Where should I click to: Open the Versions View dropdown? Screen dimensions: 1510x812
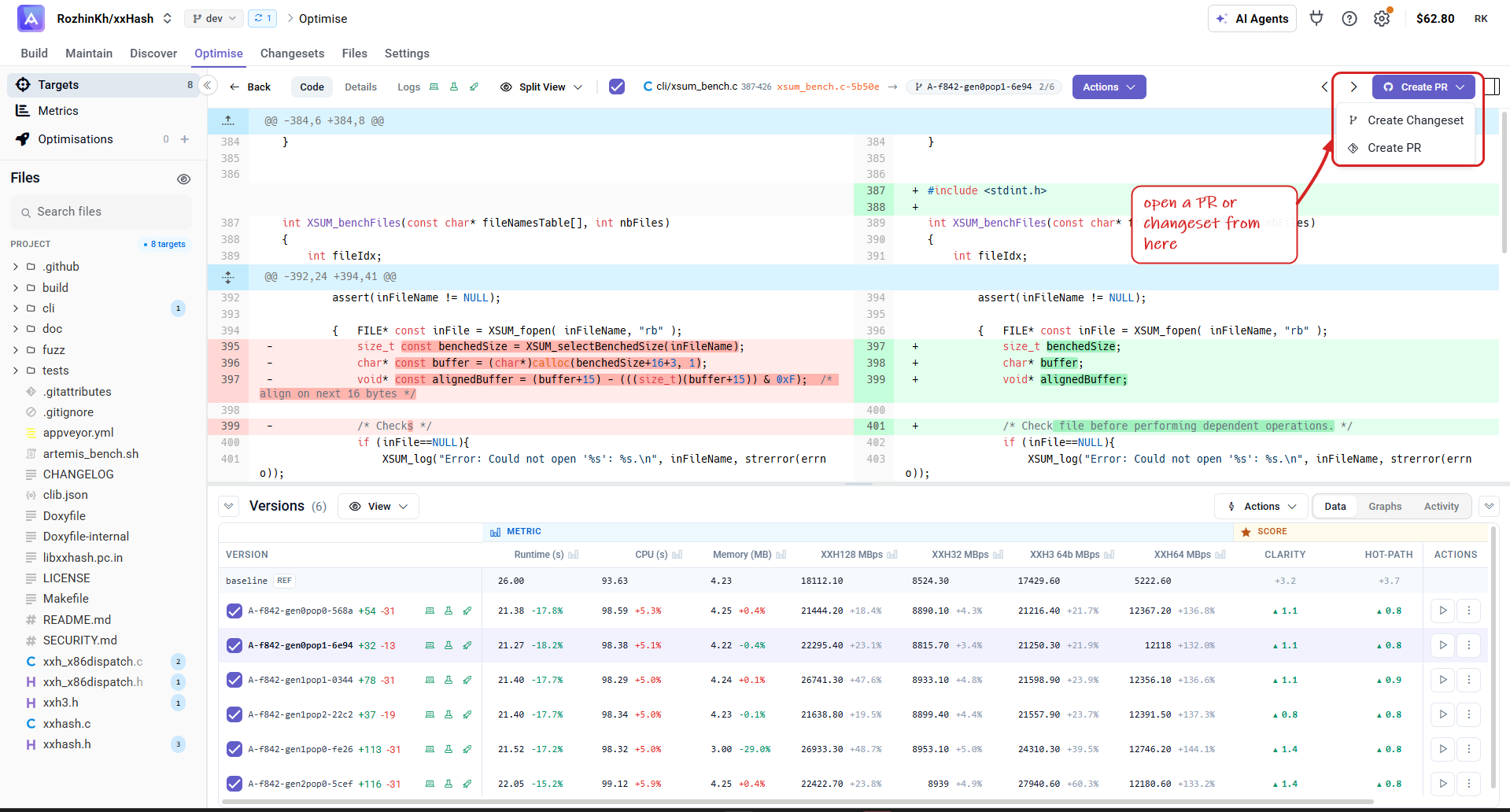[x=378, y=506]
